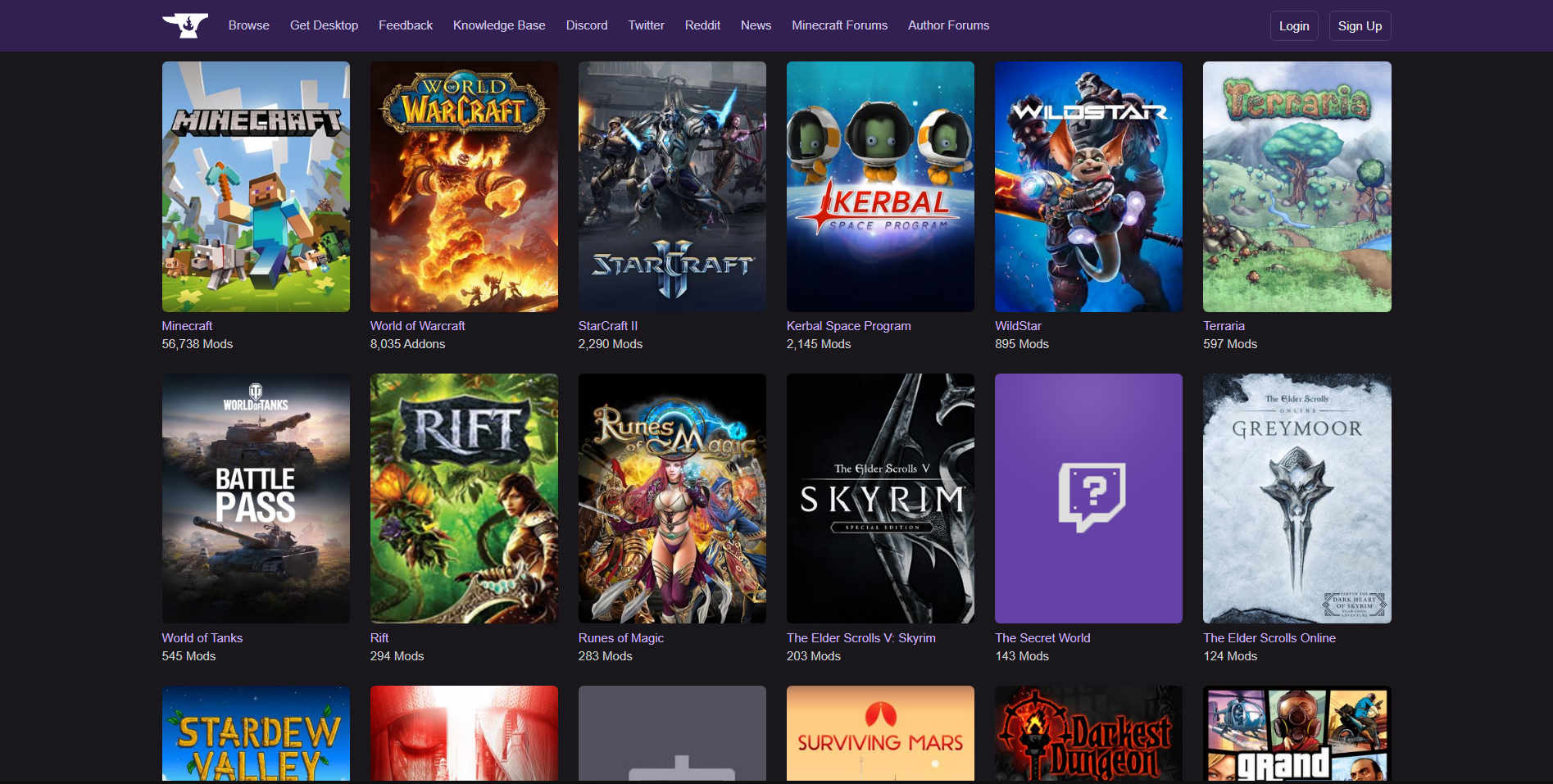The height and width of the screenshot is (784, 1553).
Task: Go to Feedback page
Action: pyautogui.click(x=406, y=25)
